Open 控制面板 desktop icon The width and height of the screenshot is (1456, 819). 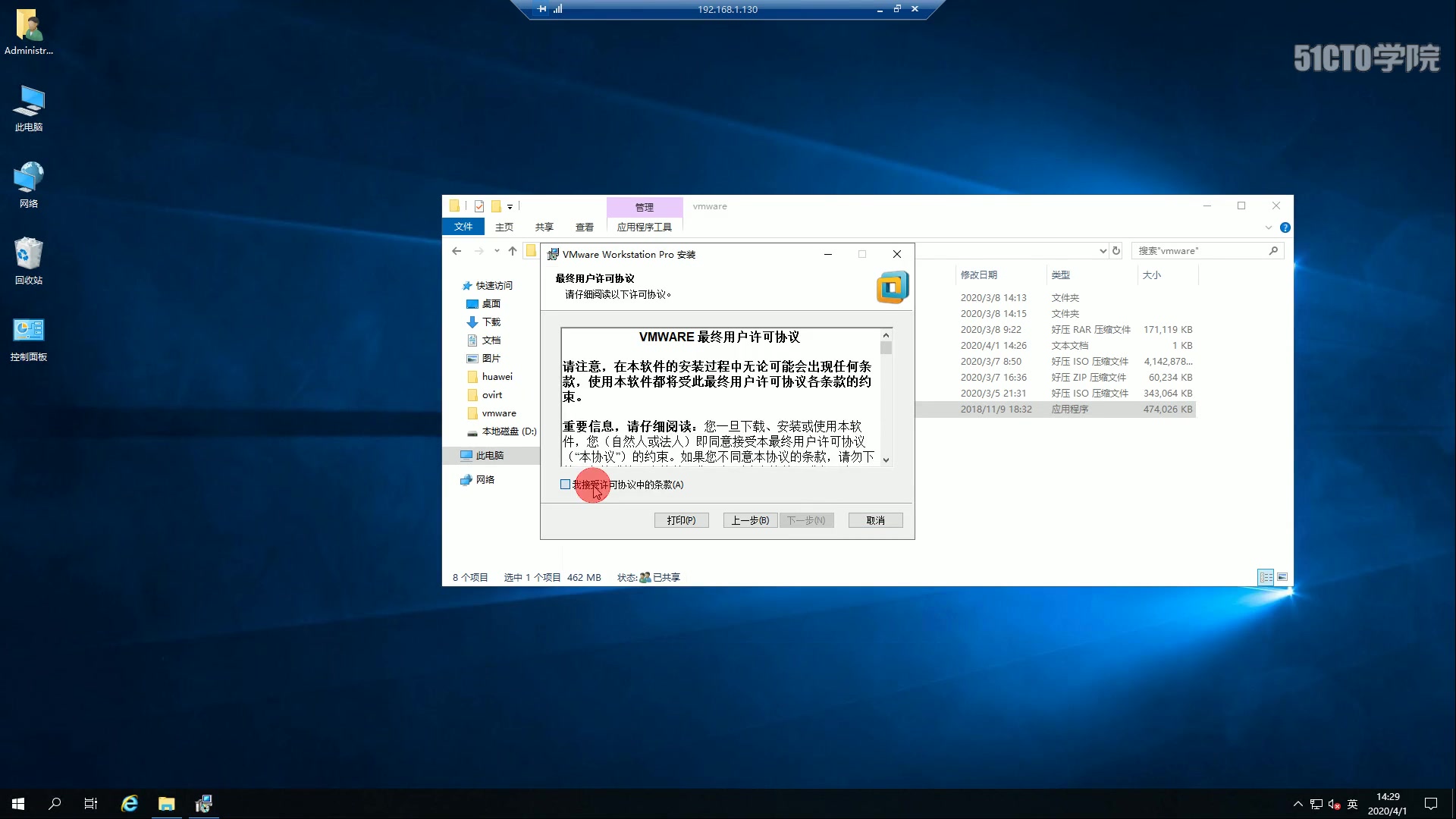tap(29, 339)
